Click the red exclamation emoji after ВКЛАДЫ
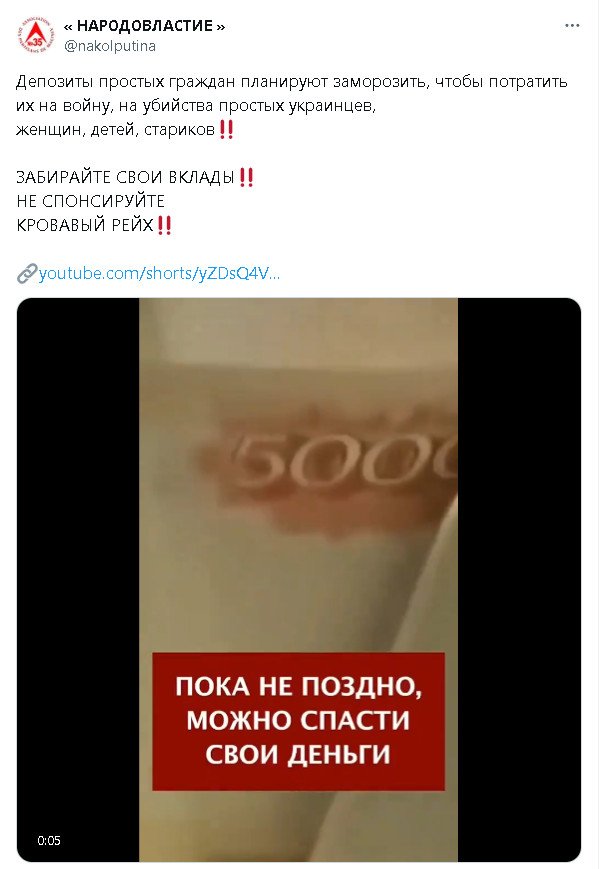Image resolution: width=605 pixels, height=869 pixels. [246, 177]
